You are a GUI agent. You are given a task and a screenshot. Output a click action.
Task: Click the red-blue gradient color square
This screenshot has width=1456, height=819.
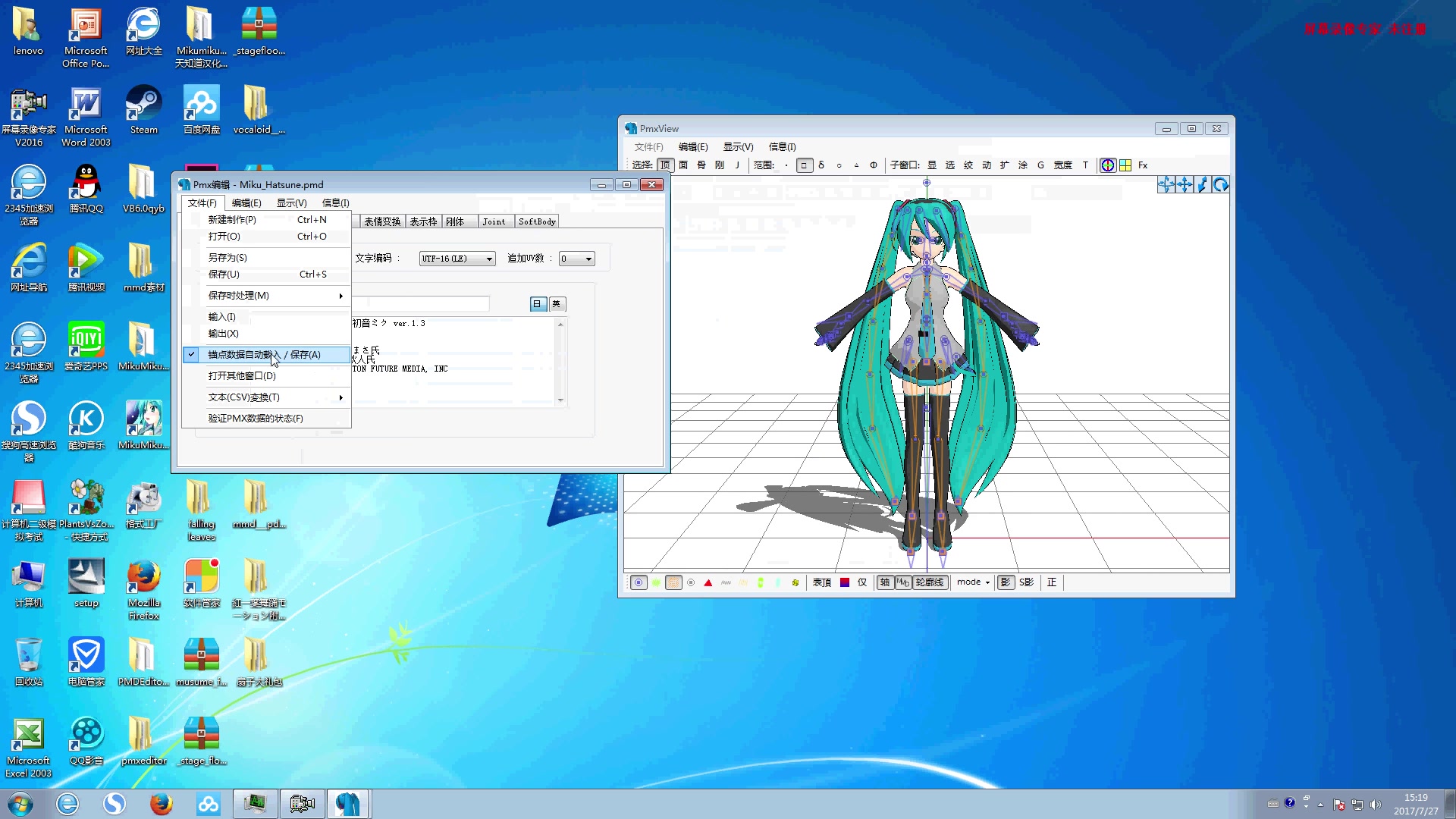pyautogui.click(x=844, y=582)
